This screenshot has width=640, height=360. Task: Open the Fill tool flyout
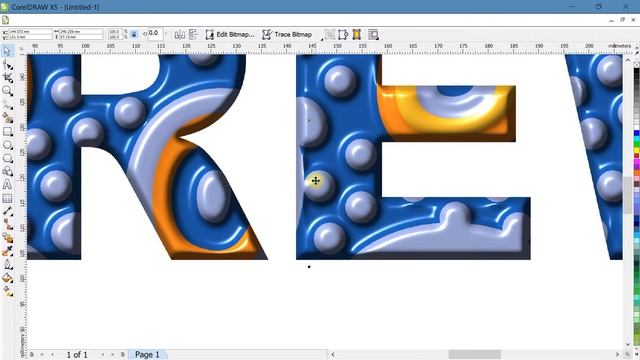click(x=7, y=278)
